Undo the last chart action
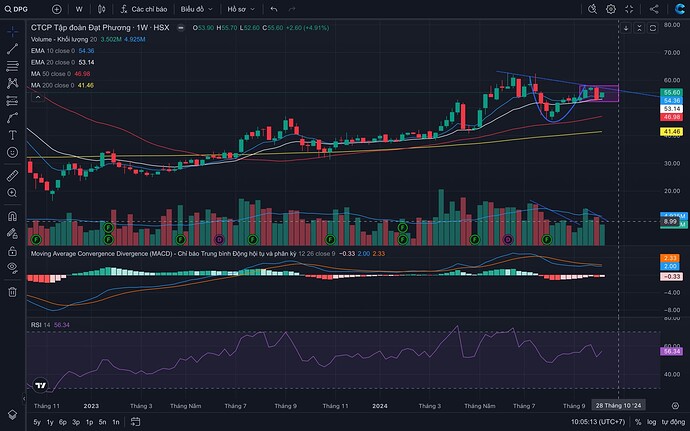The width and height of the screenshot is (690, 431). point(274,9)
